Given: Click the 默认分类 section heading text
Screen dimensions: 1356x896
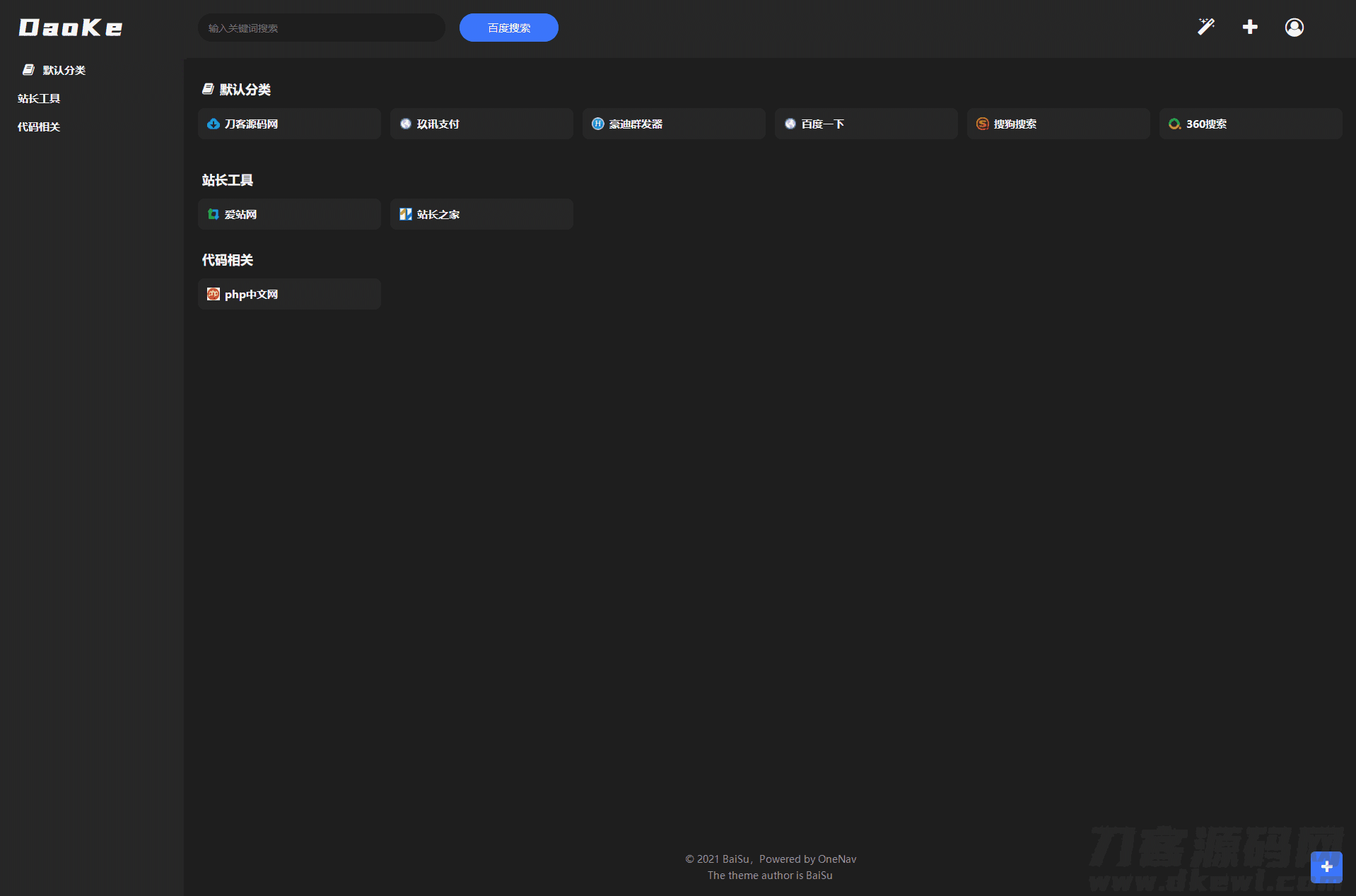Looking at the screenshot, I should tap(245, 89).
